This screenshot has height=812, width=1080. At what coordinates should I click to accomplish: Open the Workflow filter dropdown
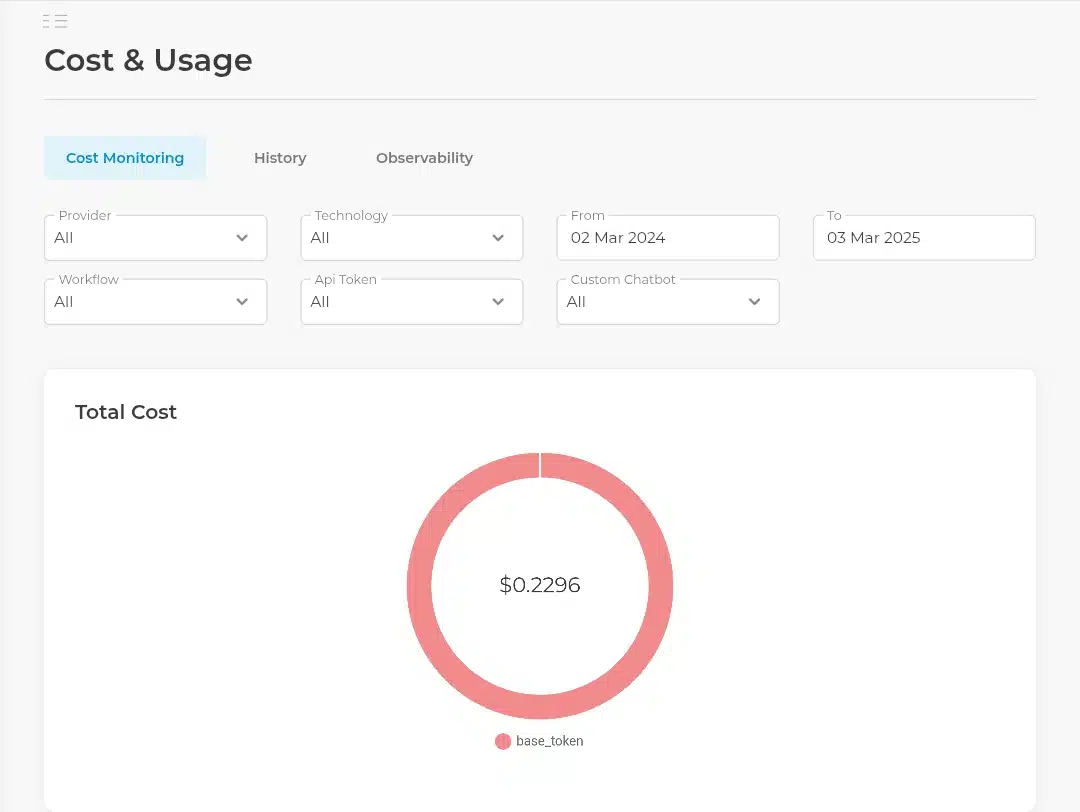(x=156, y=302)
